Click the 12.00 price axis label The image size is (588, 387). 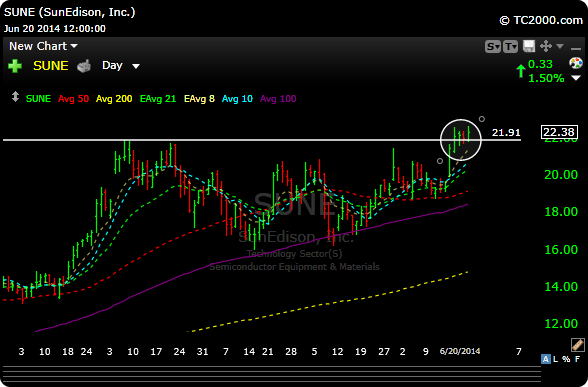[561, 324]
